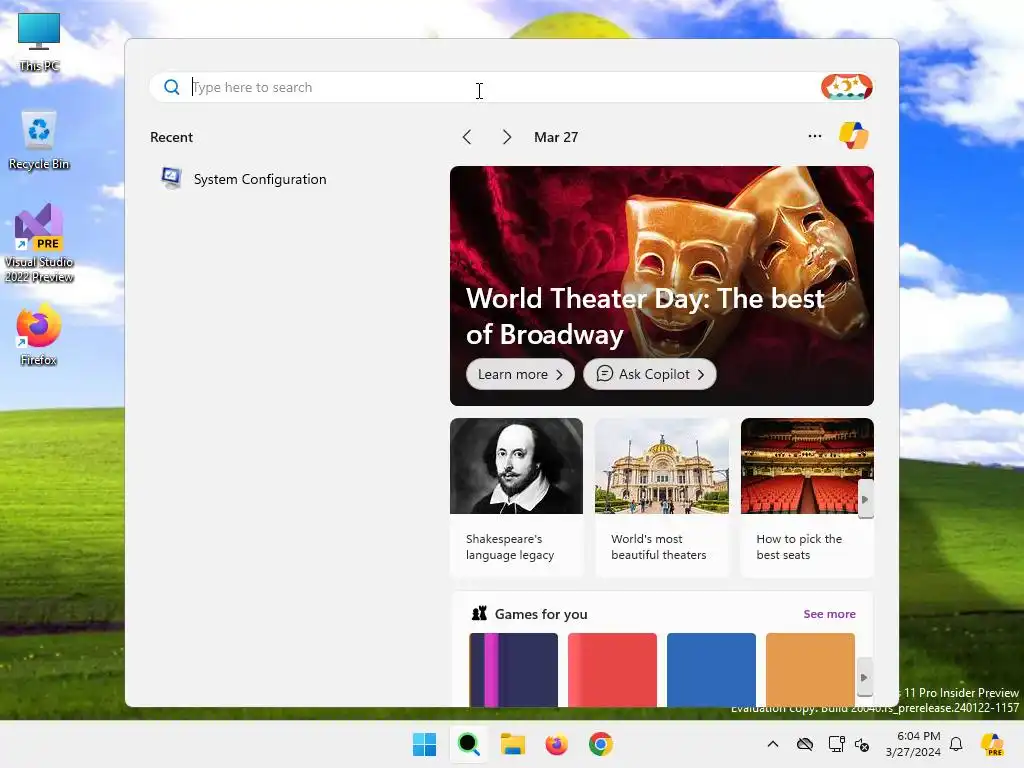Go to previous day's highlights
The height and width of the screenshot is (768, 1024).
(x=467, y=137)
